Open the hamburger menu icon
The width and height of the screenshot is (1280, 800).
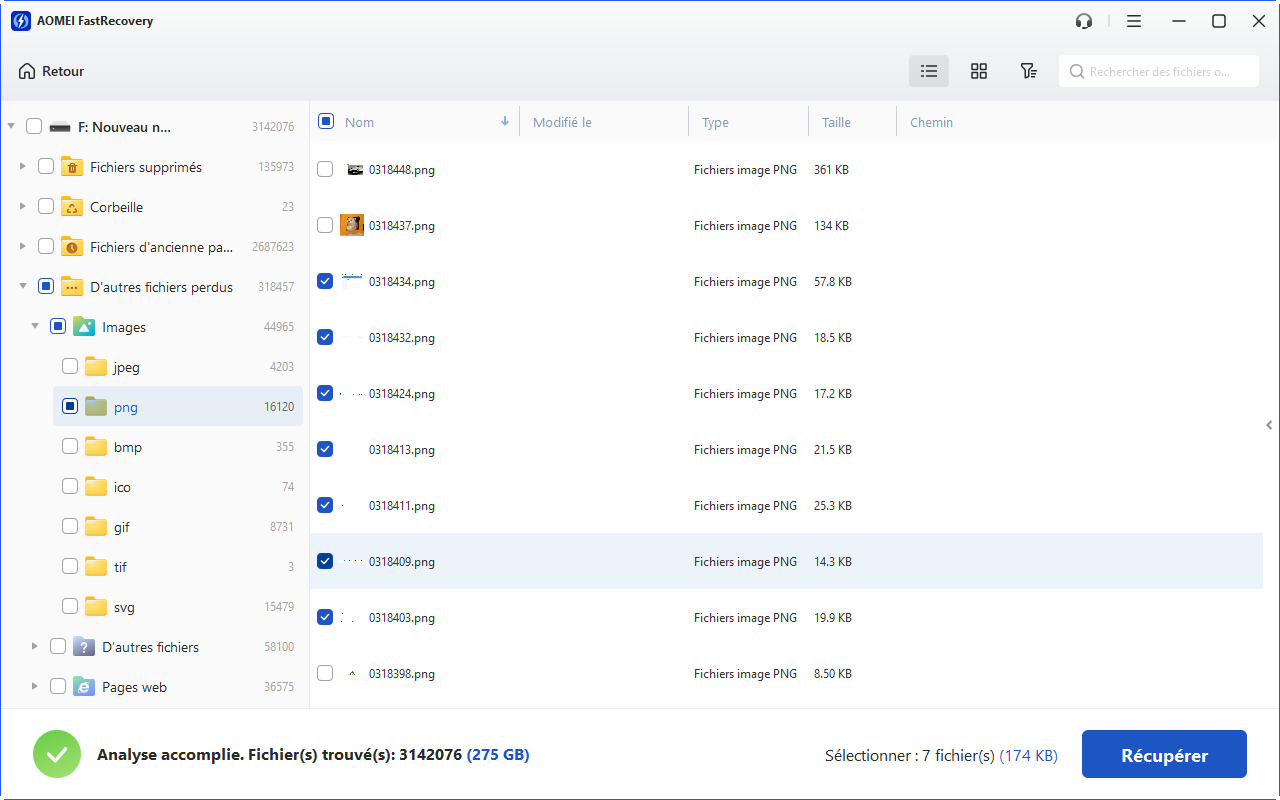click(1134, 21)
